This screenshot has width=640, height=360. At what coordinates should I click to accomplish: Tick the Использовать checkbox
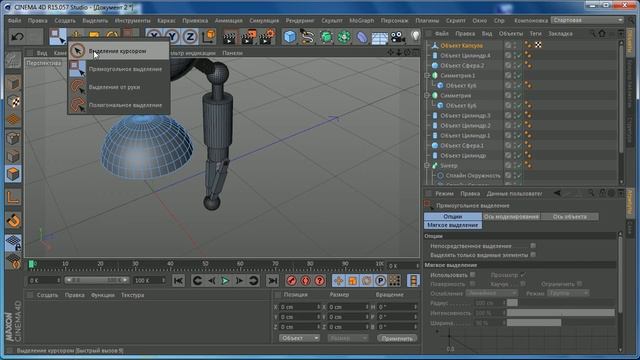point(473,275)
